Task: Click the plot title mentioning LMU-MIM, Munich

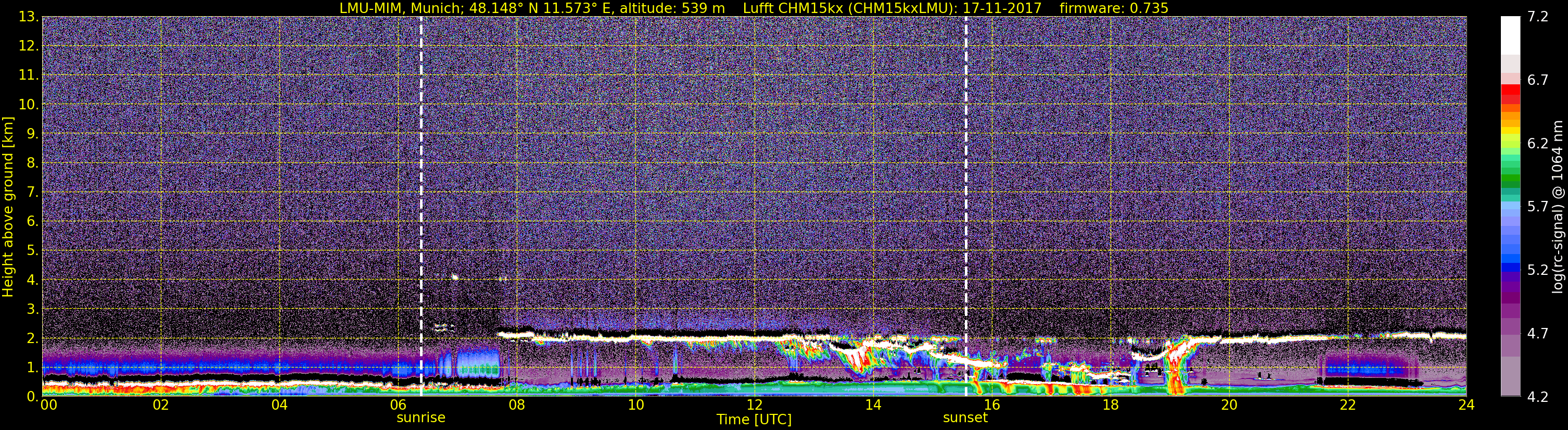Action: [x=754, y=8]
